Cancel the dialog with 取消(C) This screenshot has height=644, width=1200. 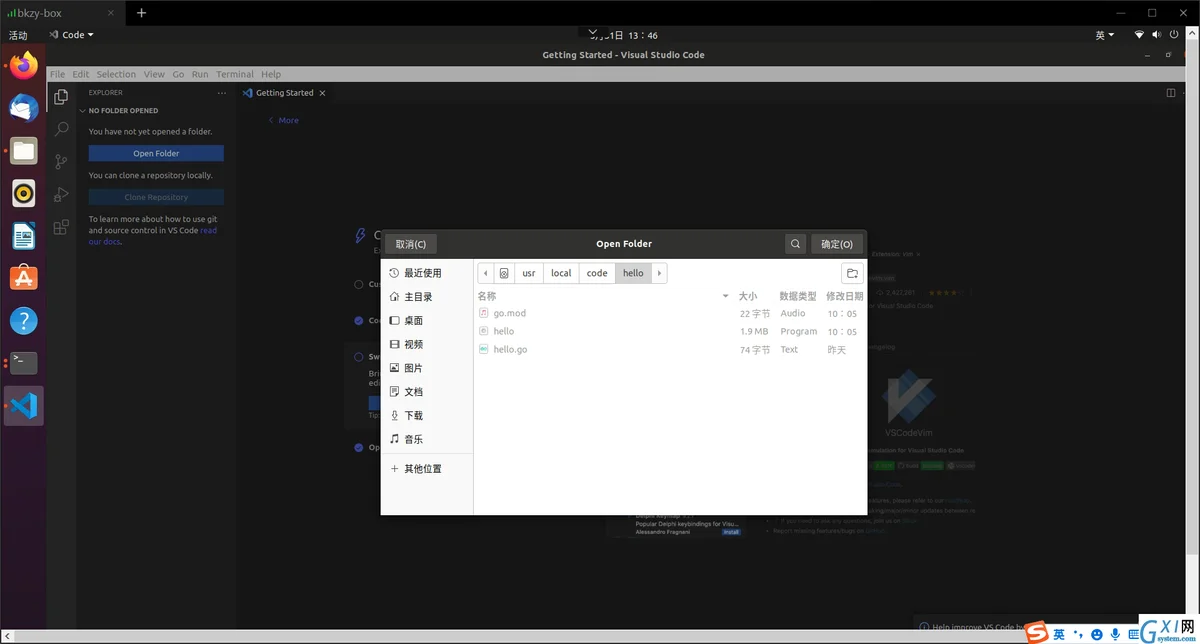[x=411, y=244]
